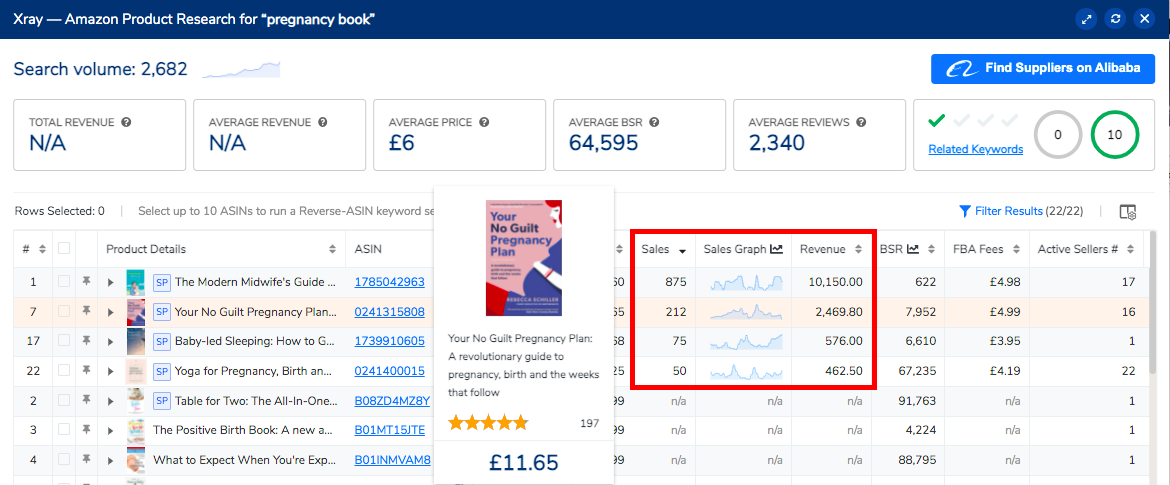Toggle the select-all checkbox in table header
Viewport: 1170px width, 485px height.
[x=64, y=248]
